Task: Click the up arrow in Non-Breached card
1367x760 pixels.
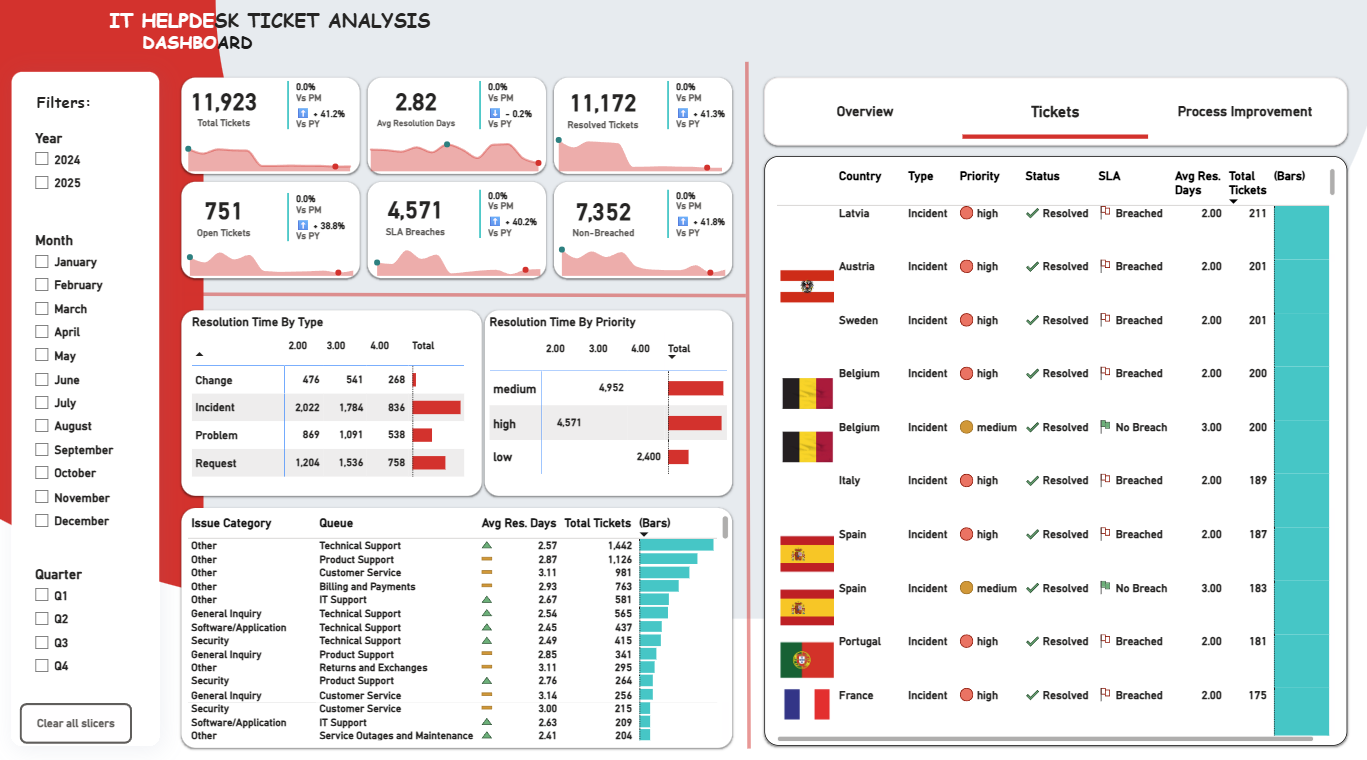Action: click(x=682, y=222)
